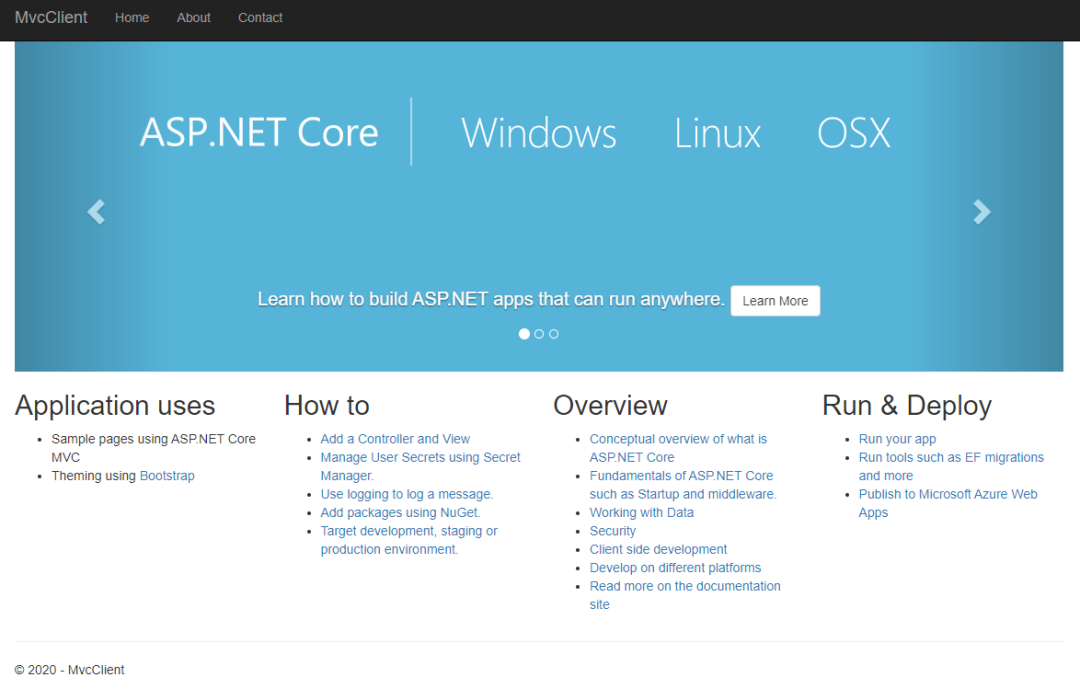The height and width of the screenshot is (689, 1080).
Task: Open Use logging to log a message link
Action: 406,494
